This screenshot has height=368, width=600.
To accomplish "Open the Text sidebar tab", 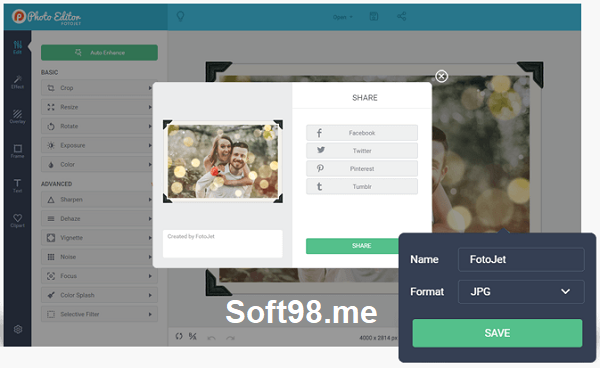I will [17, 186].
